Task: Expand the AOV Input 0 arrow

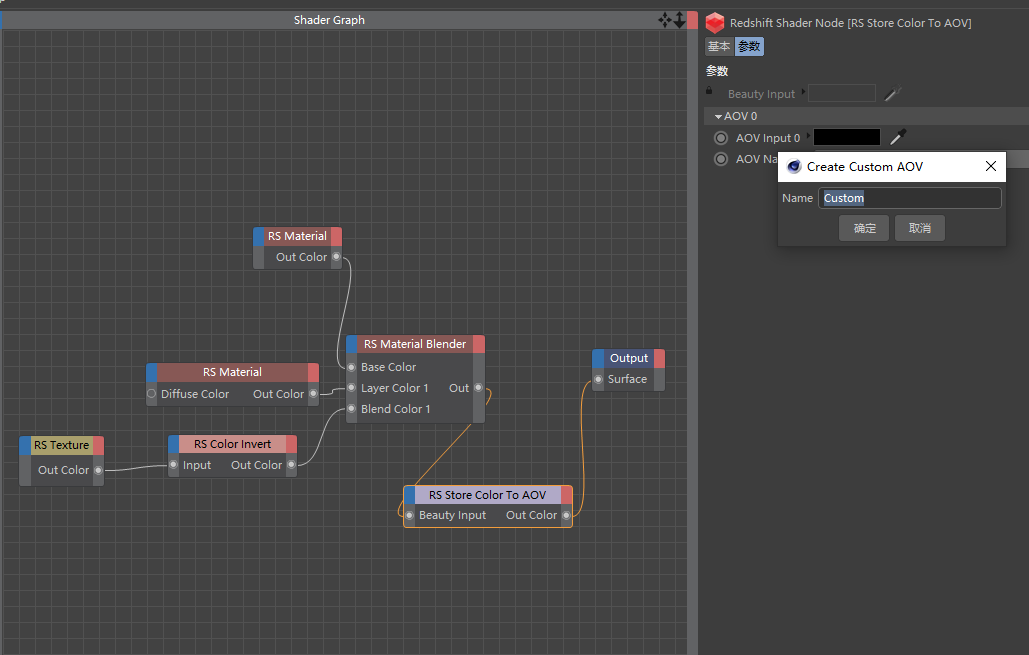Action: [x=808, y=136]
